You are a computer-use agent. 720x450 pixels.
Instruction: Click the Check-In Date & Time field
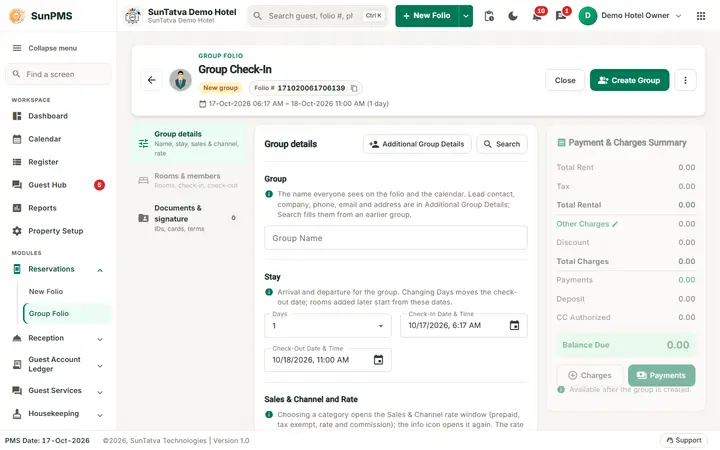pos(464,326)
